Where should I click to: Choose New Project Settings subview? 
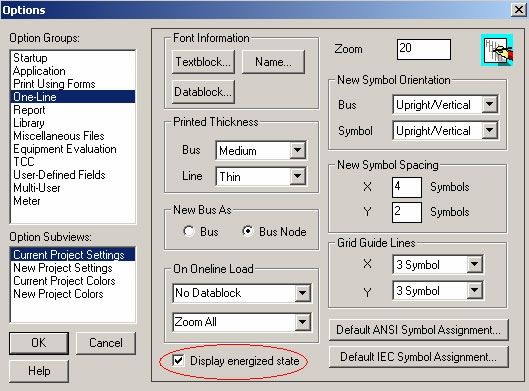tap(63, 268)
